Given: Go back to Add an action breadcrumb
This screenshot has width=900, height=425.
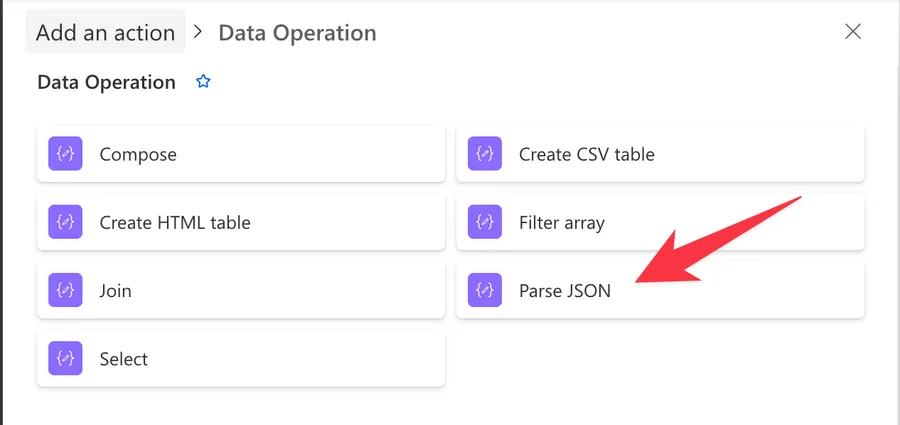Looking at the screenshot, I should point(105,32).
